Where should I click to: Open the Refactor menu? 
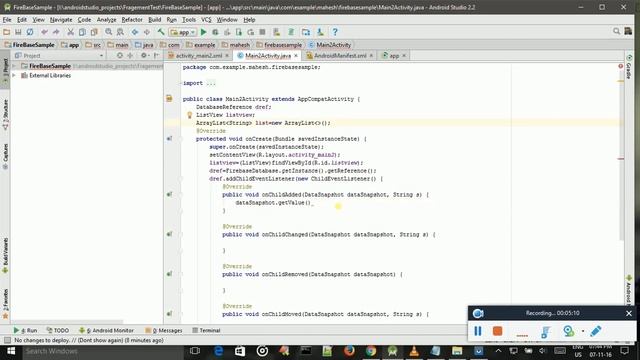(x=132, y=20)
